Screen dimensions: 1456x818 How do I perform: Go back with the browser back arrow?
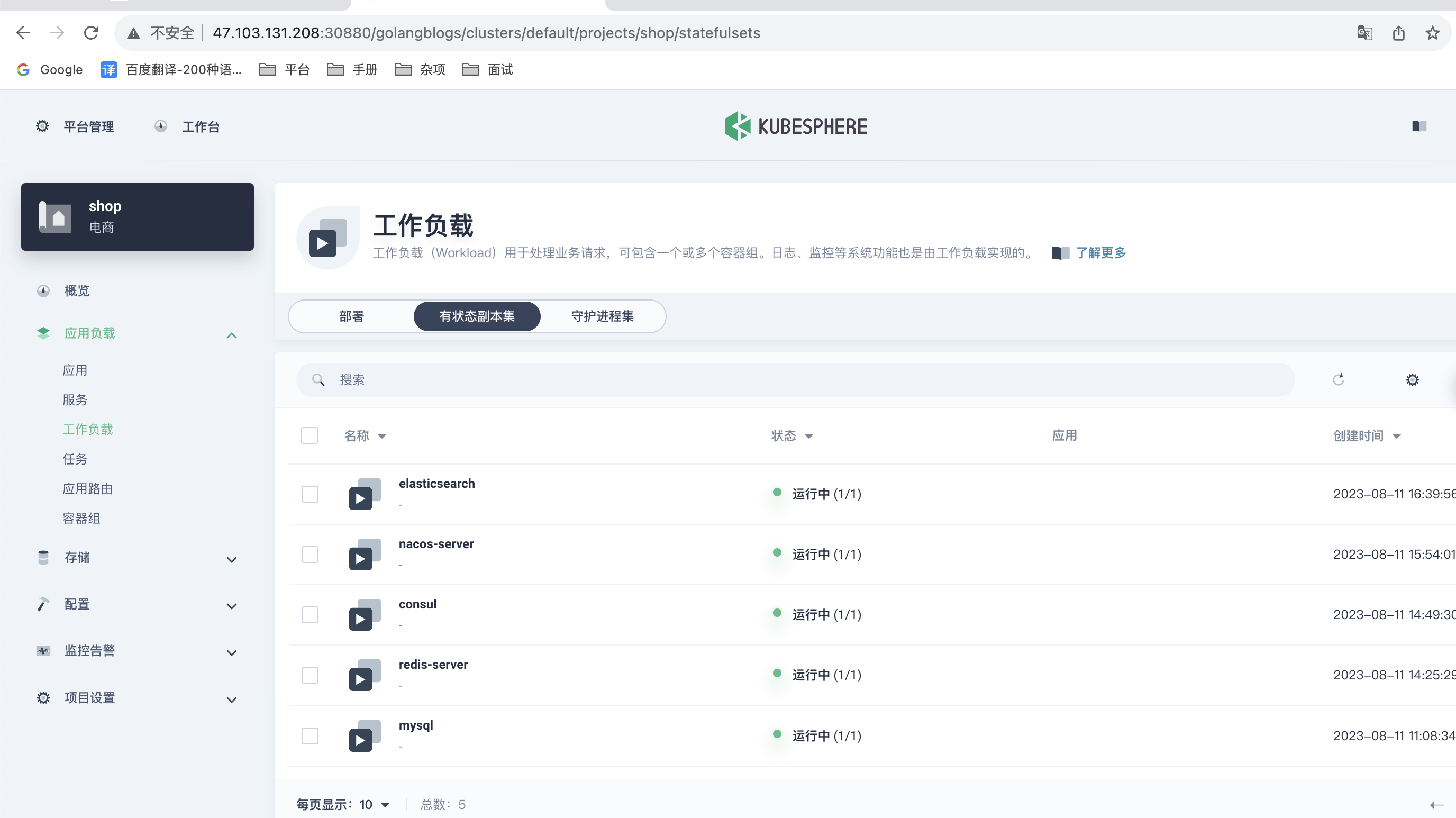click(23, 33)
